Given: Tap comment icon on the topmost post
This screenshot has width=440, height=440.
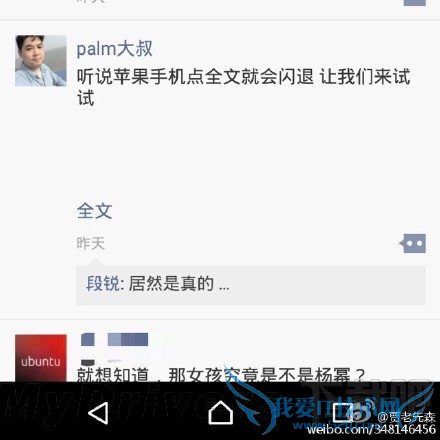Looking at the screenshot, I should [x=414, y=3].
